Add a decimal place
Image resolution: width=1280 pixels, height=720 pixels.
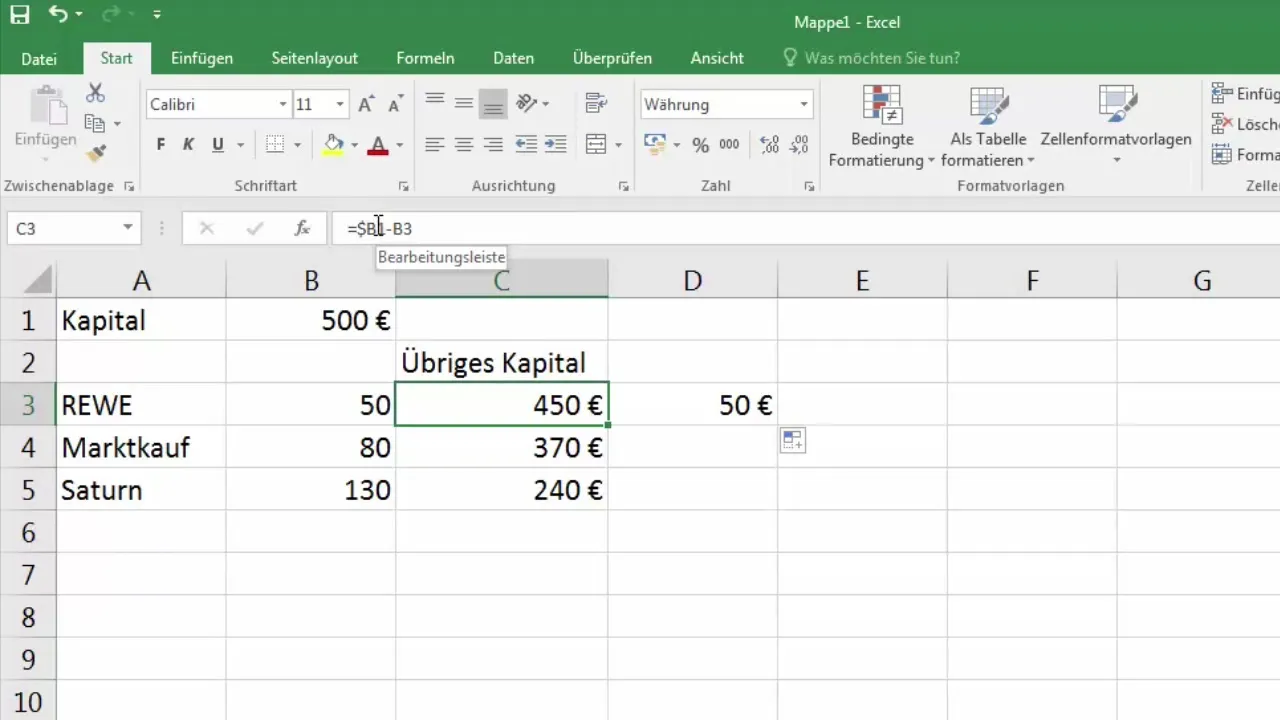point(769,145)
